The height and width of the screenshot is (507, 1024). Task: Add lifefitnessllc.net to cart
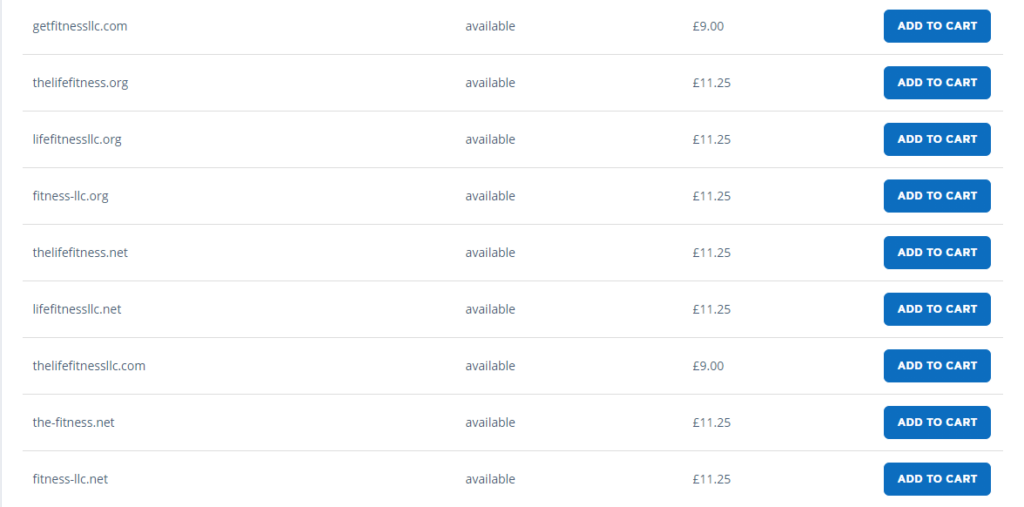pos(936,309)
